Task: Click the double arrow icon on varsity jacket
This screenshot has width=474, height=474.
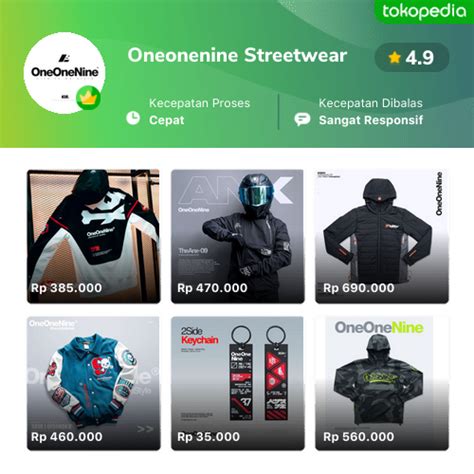Action: click(x=145, y=429)
